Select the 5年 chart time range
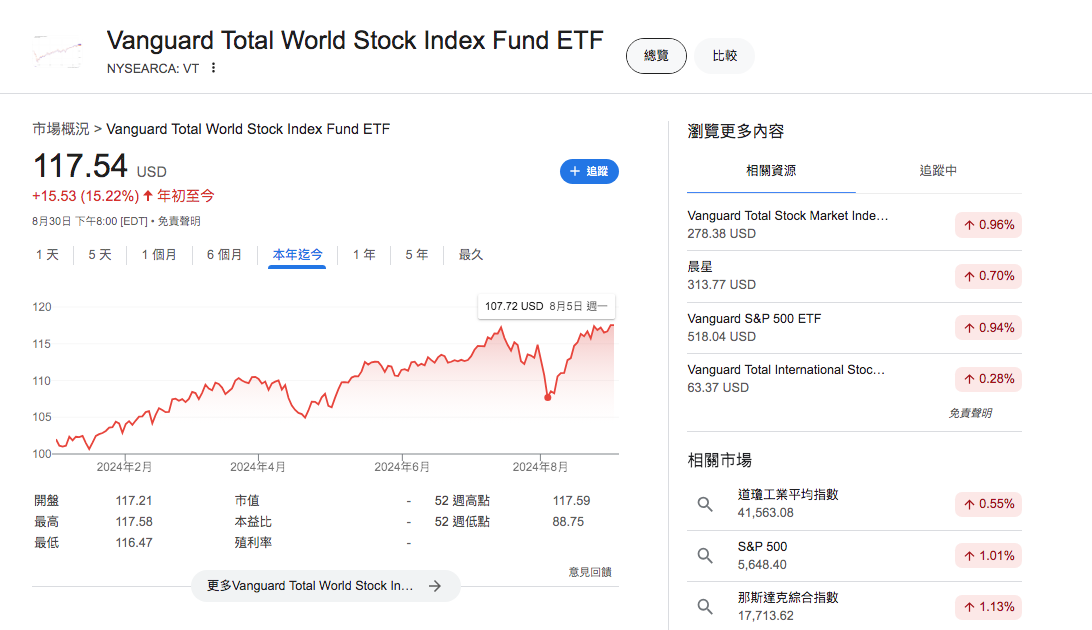Screen dimensions: 1092x630 click(x=416, y=255)
